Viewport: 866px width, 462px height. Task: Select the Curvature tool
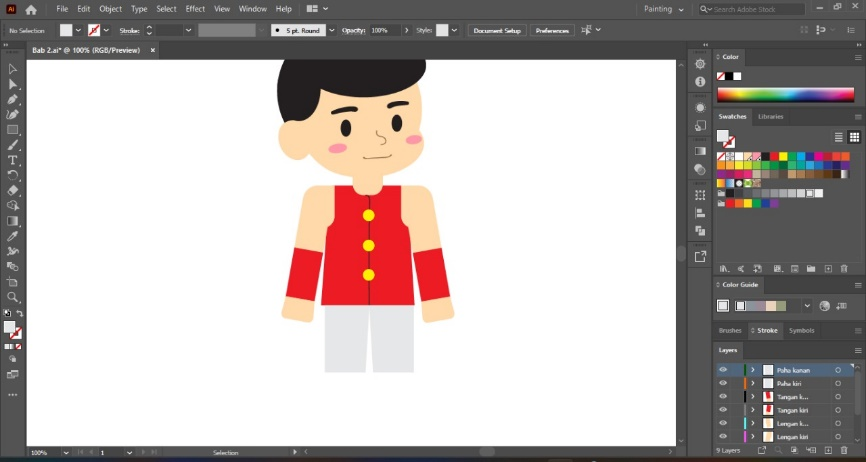click(12, 114)
